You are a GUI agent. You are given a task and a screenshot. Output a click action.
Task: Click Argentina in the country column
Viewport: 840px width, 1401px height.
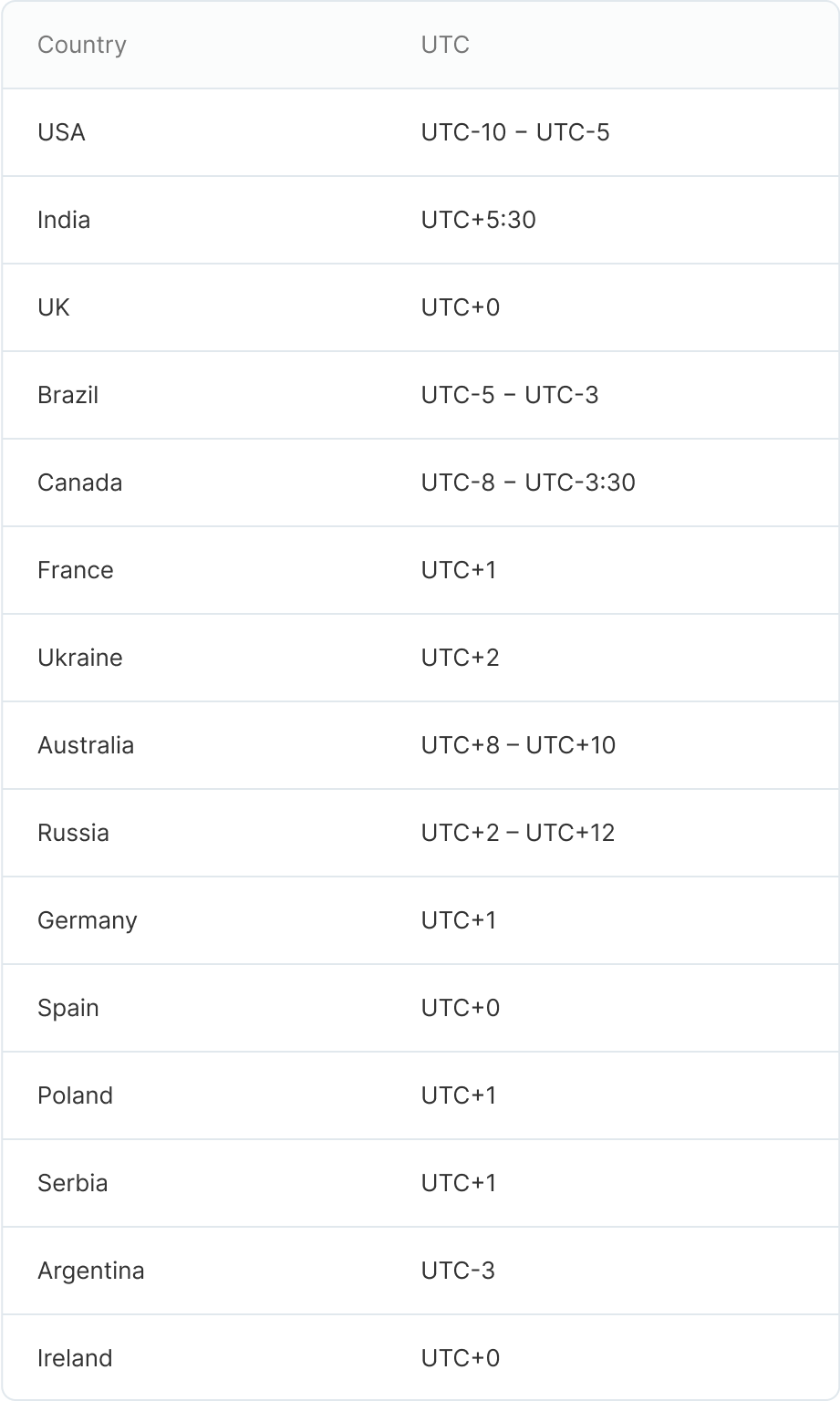tap(90, 1271)
